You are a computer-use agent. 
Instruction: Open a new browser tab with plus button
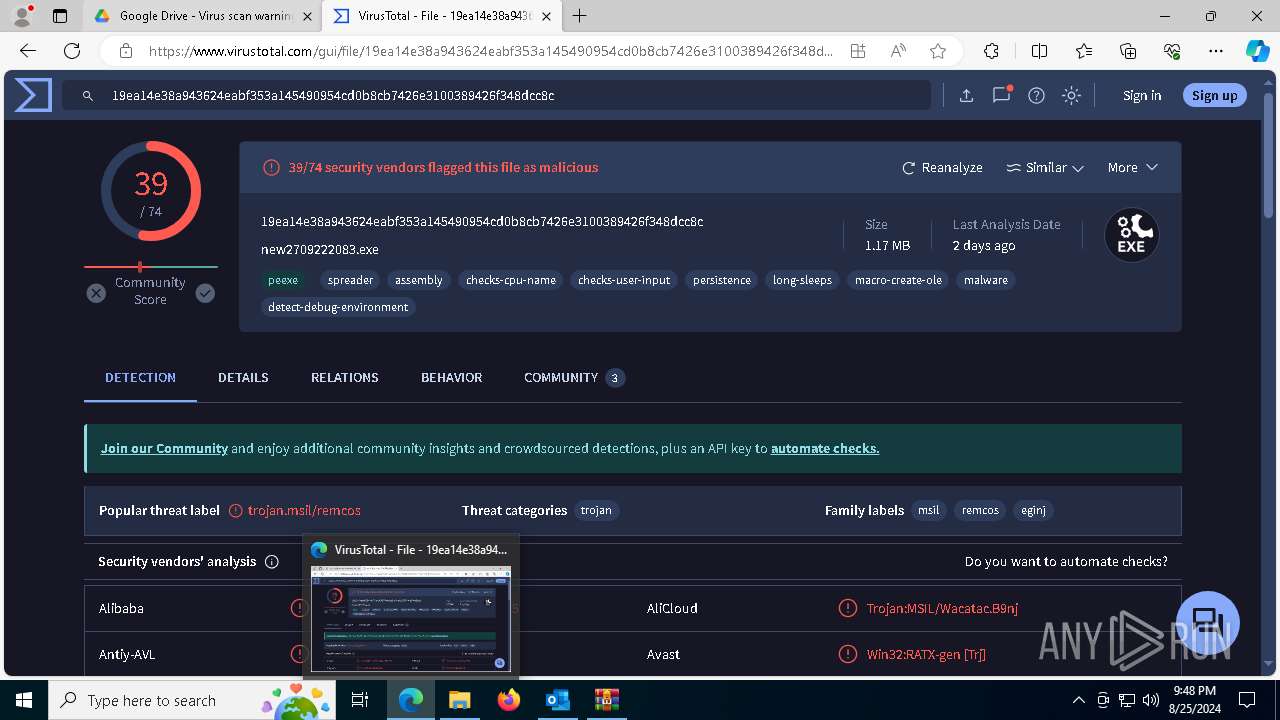[x=579, y=16]
